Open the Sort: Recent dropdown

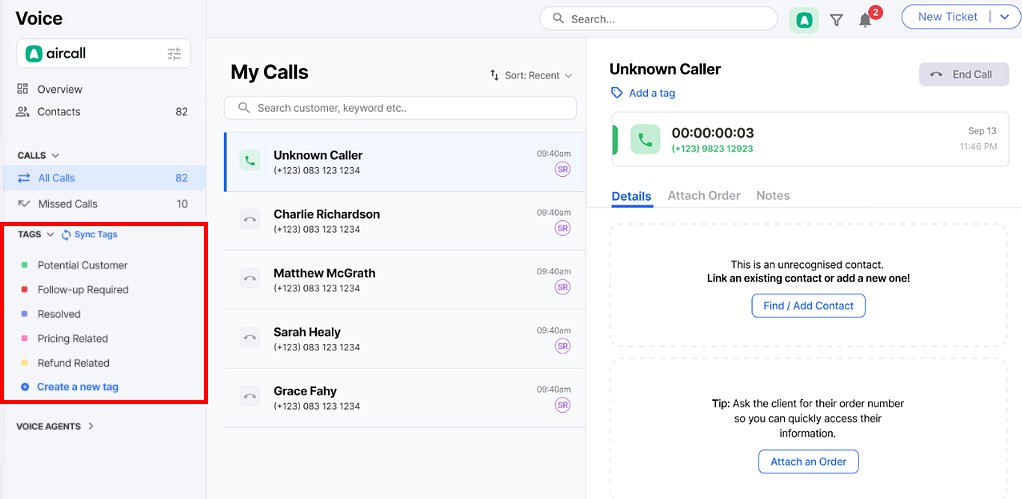[x=531, y=76]
